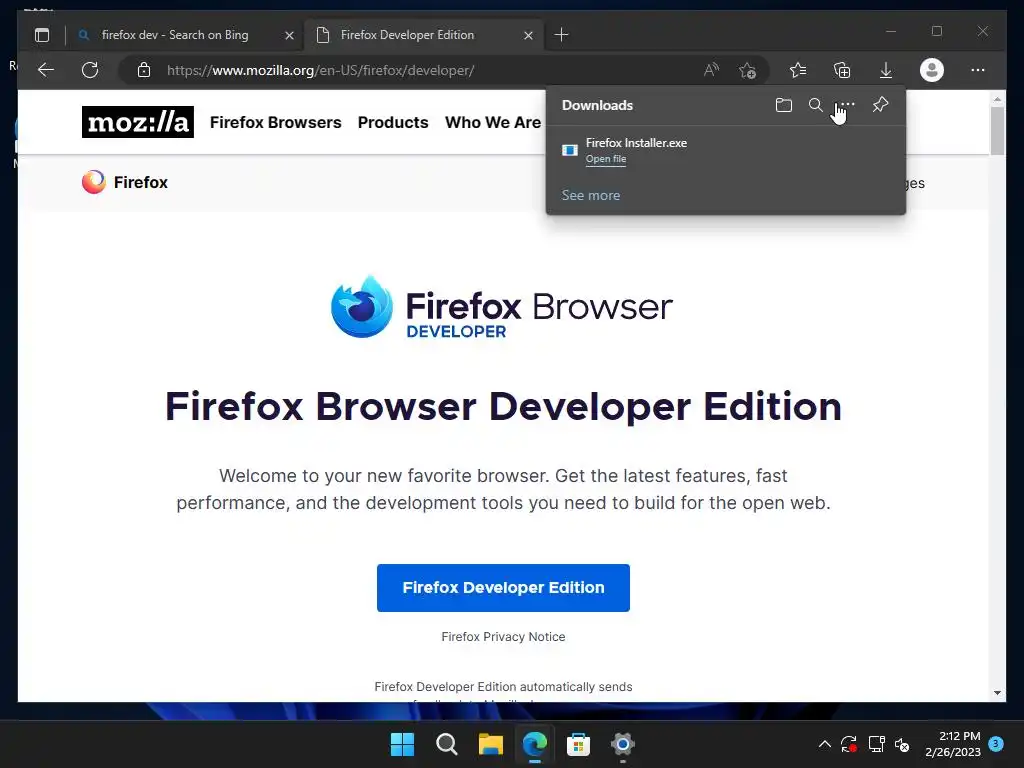Image resolution: width=1024 pixels, height=768 pixels.
Task: Search downloads with magnifier icon
Action: coord(816,105)
